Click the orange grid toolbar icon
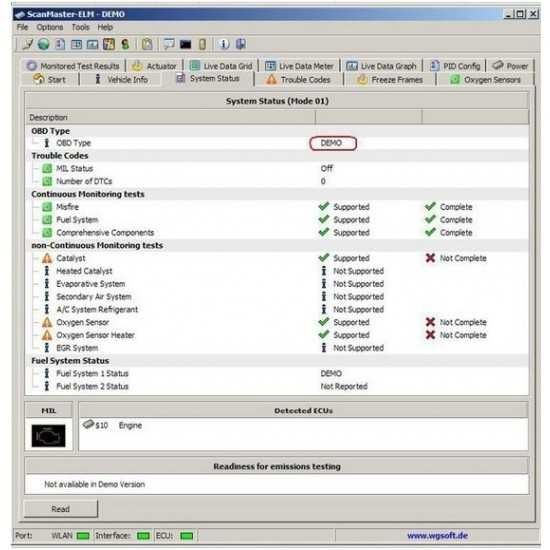Viewport: 550px width, 550px height. (x=109, y=44)
